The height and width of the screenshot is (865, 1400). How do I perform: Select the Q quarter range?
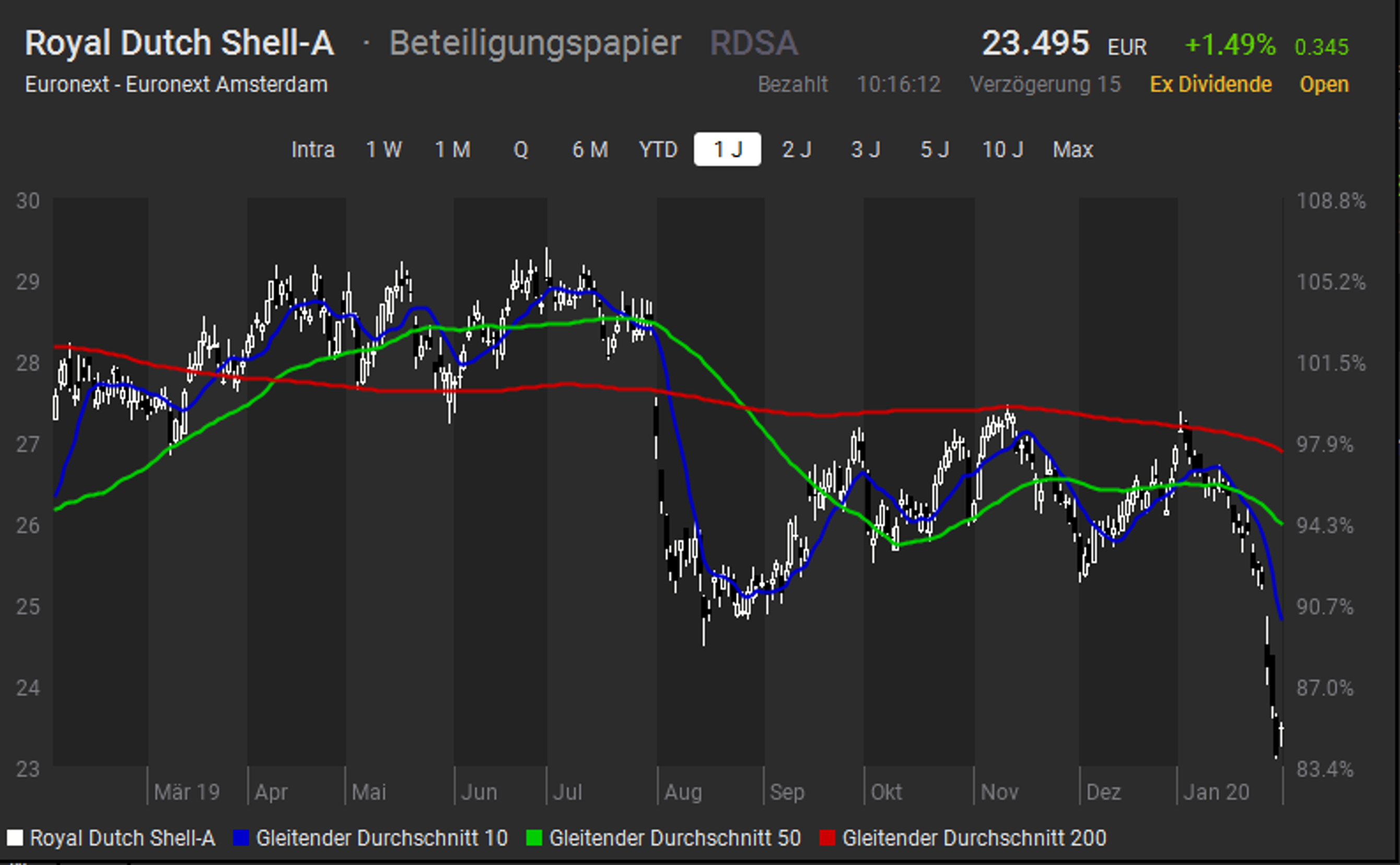click(x=521, y=150)
